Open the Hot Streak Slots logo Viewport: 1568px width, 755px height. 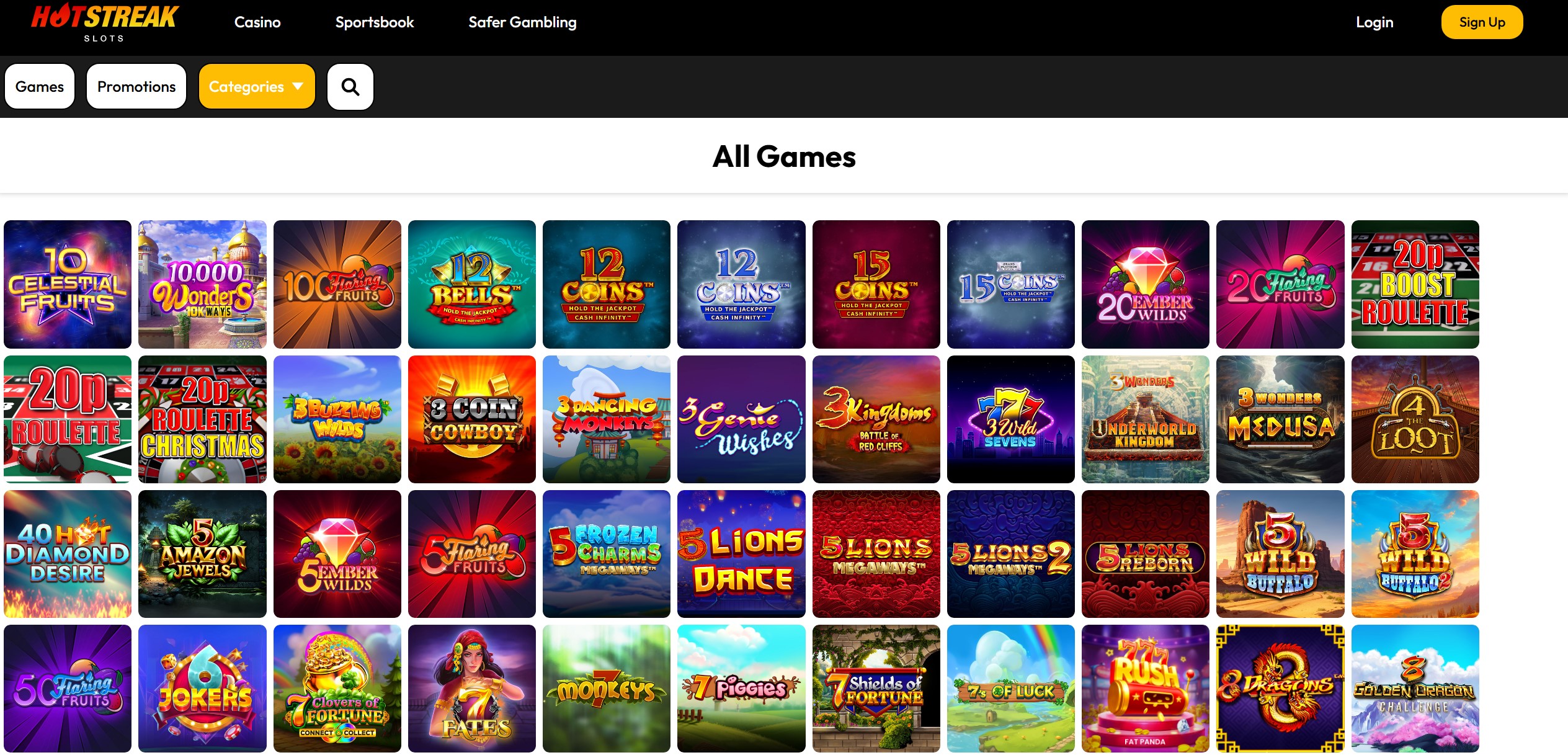click(x=105, y=23)
